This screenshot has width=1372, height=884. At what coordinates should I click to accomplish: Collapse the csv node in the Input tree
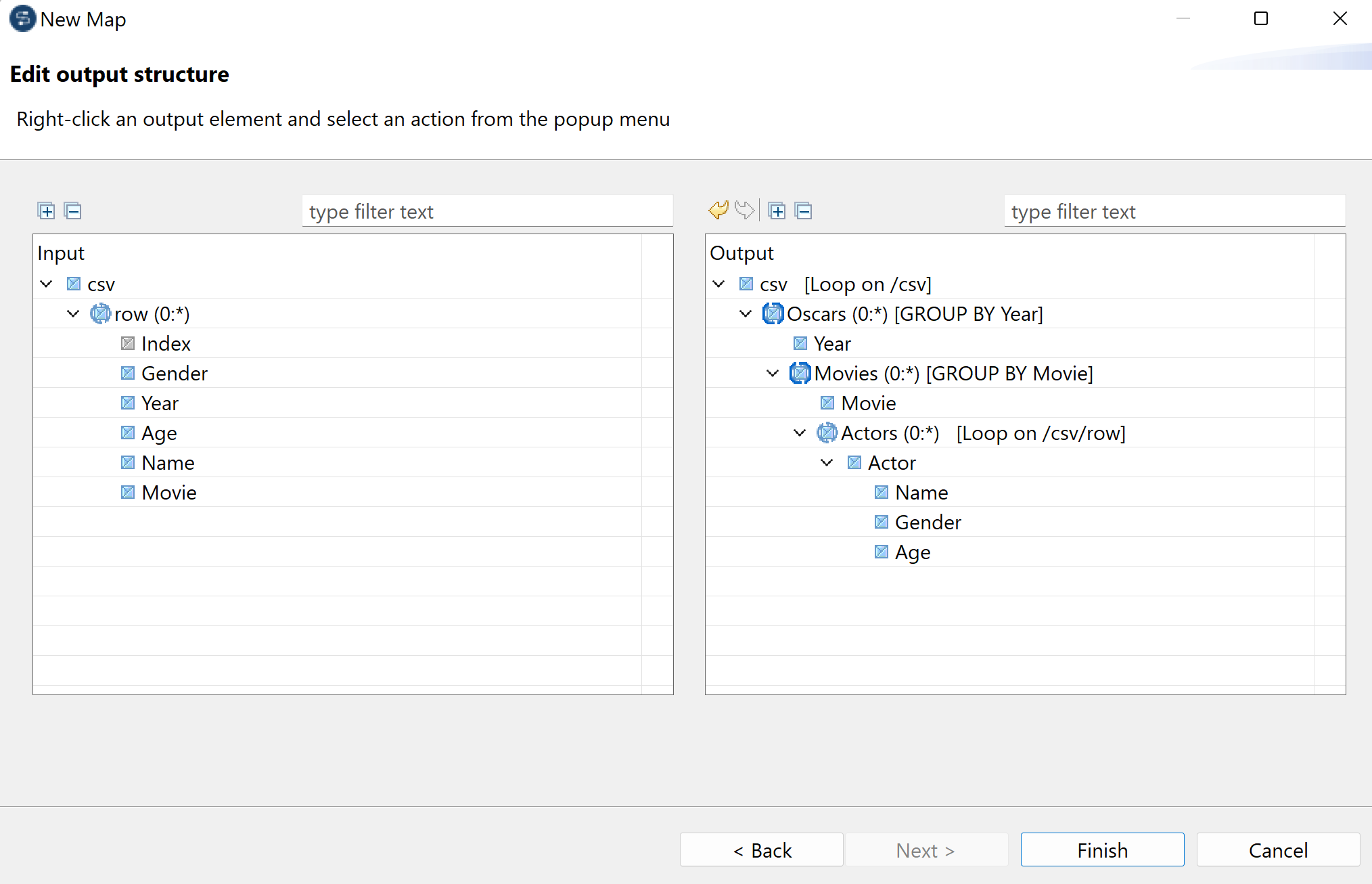point(45,284)
